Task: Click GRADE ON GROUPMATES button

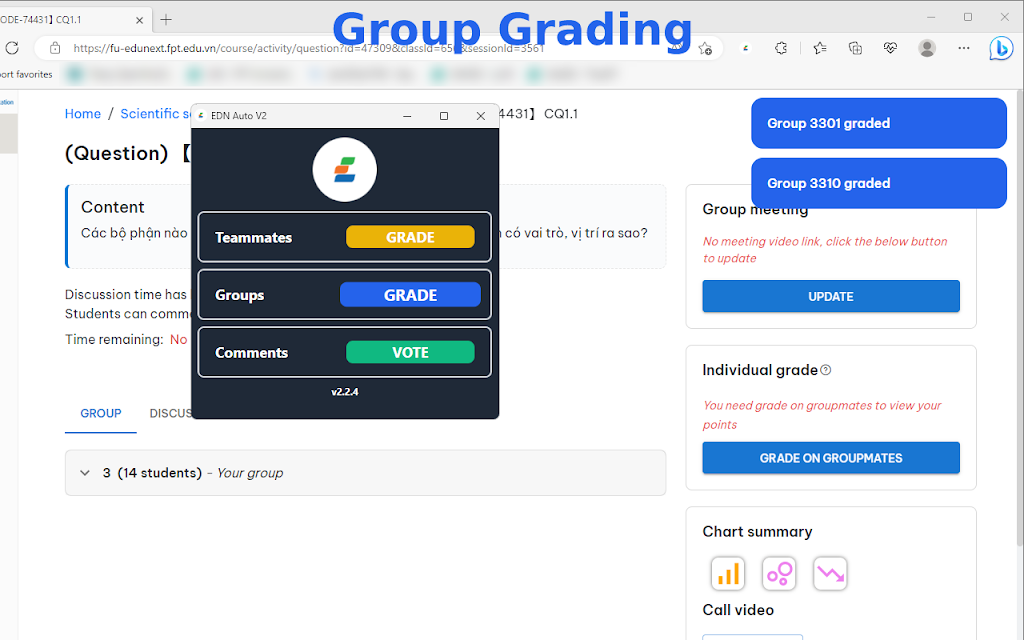Action: pos(831,458)
